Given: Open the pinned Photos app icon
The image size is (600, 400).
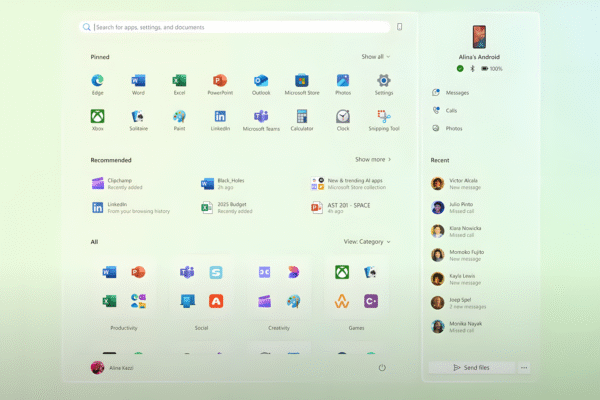Looking at the screenshot, I should 343,84.
